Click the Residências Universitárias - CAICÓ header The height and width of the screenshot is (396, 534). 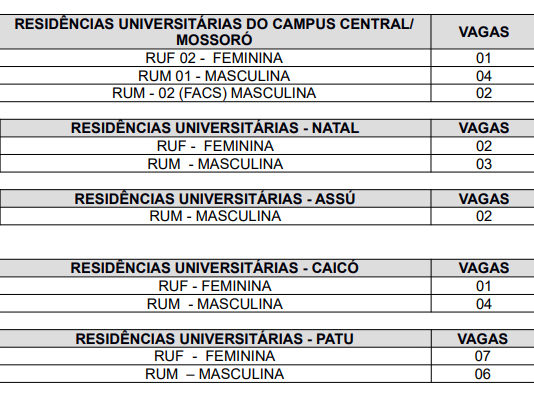click(x=215, y=268)
